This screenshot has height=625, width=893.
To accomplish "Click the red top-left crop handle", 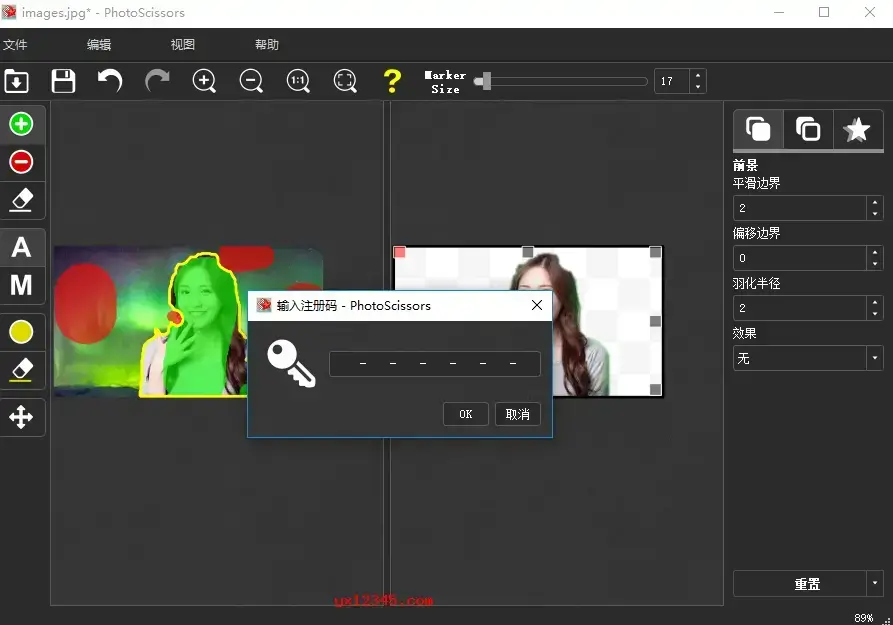I will (400, 252).
